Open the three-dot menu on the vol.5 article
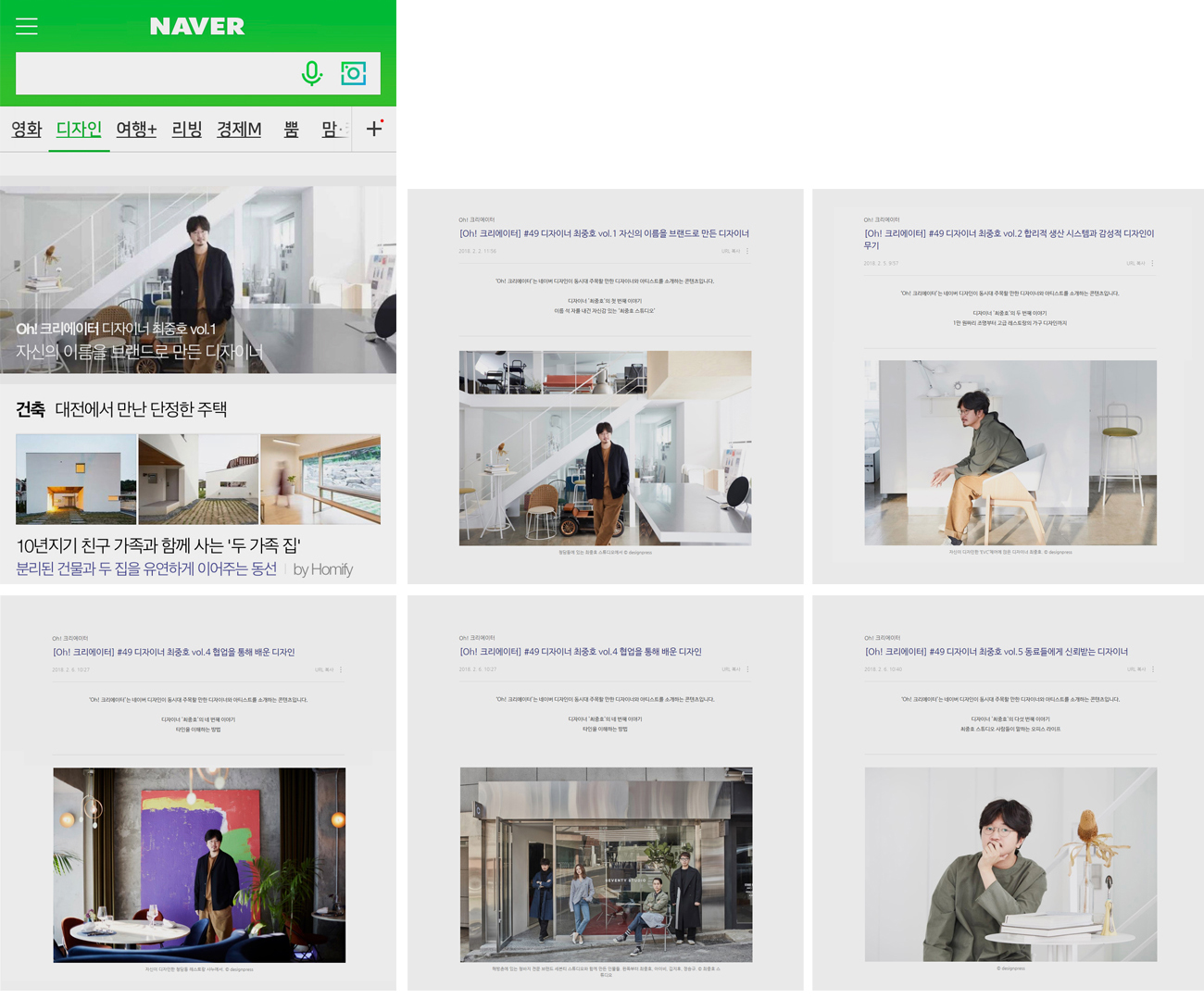Viewport: 1204px width, 999px height. (x=1152, y=668)
